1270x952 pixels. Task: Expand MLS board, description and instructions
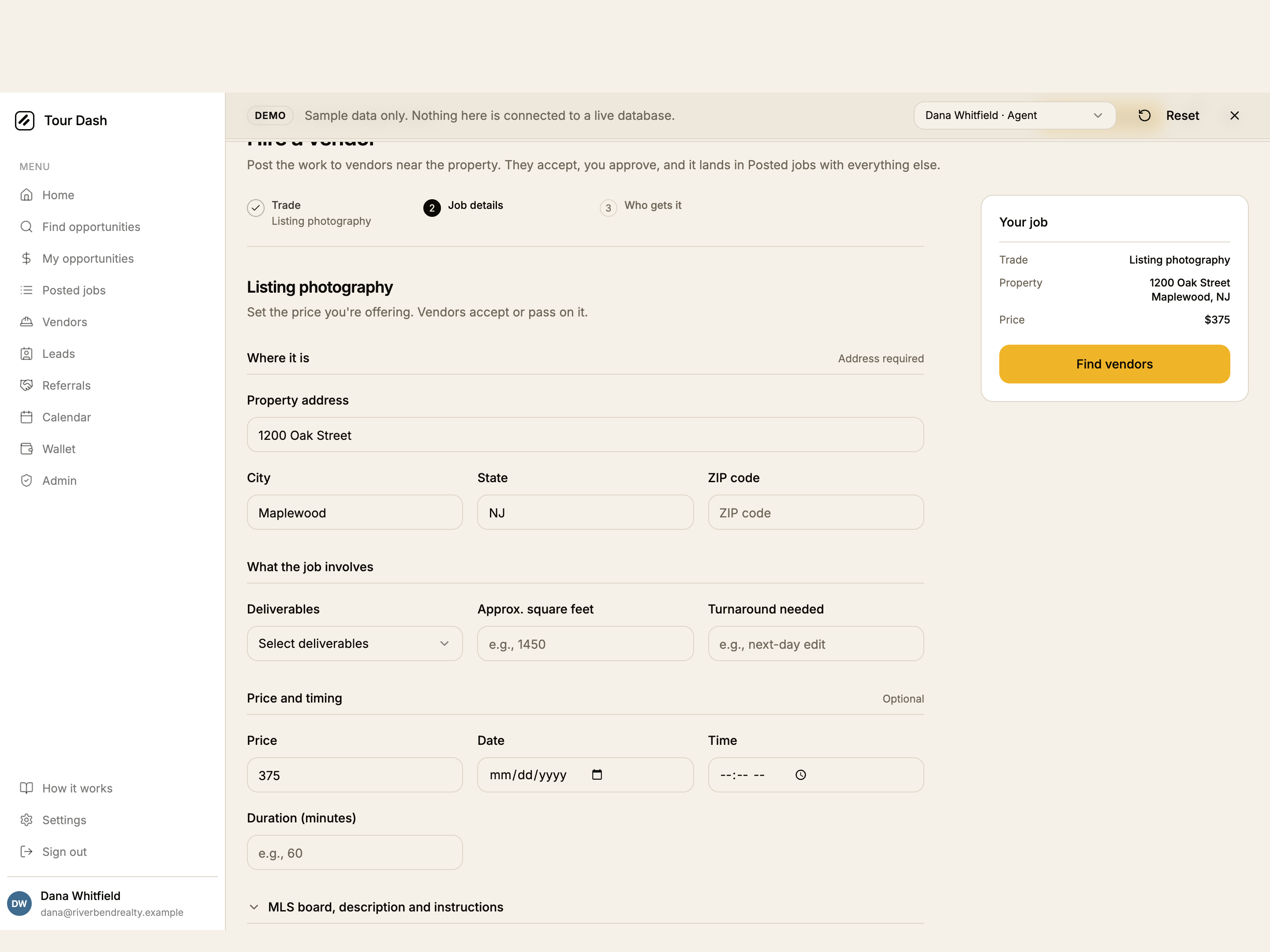click(585, 907)
